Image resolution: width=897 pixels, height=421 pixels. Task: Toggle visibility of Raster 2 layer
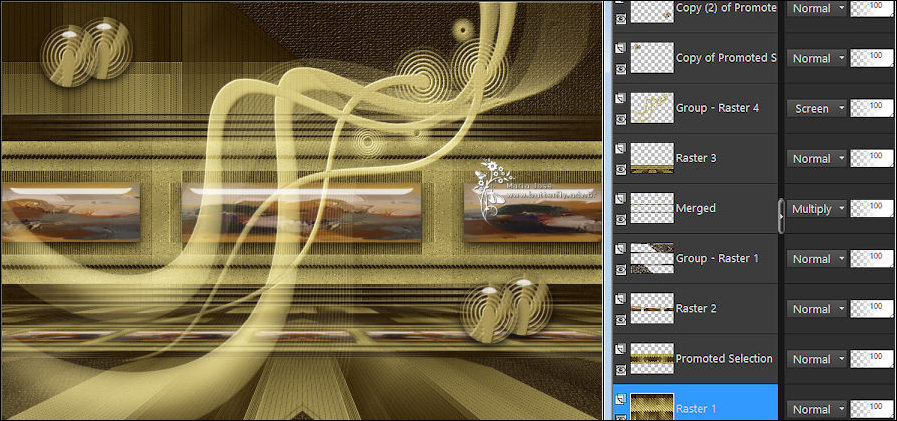[620, 319]
